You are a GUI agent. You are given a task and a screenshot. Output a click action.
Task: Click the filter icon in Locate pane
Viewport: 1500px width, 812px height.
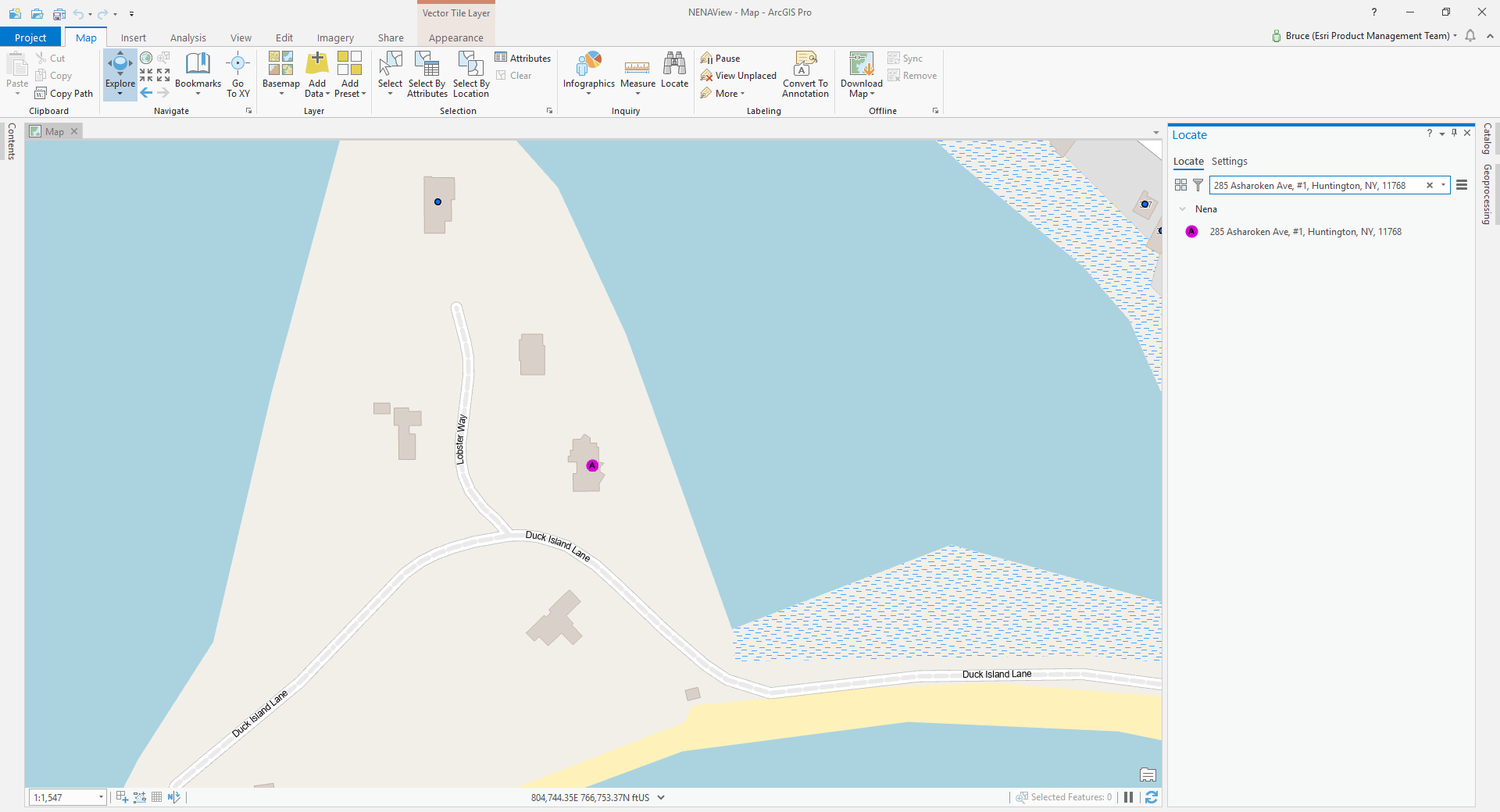point(1198,185)
